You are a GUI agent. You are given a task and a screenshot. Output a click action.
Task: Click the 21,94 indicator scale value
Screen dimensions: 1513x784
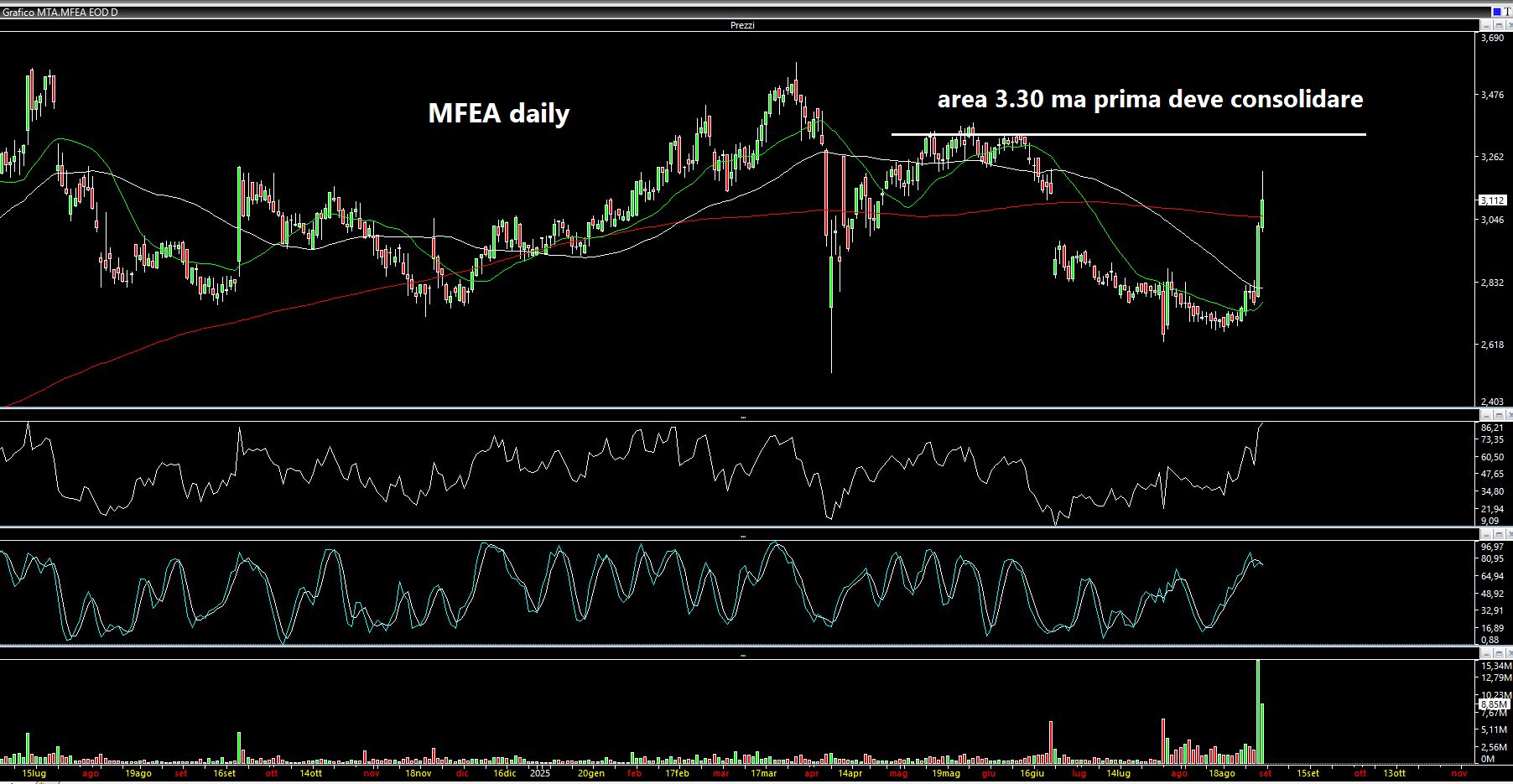[1492, 510]
